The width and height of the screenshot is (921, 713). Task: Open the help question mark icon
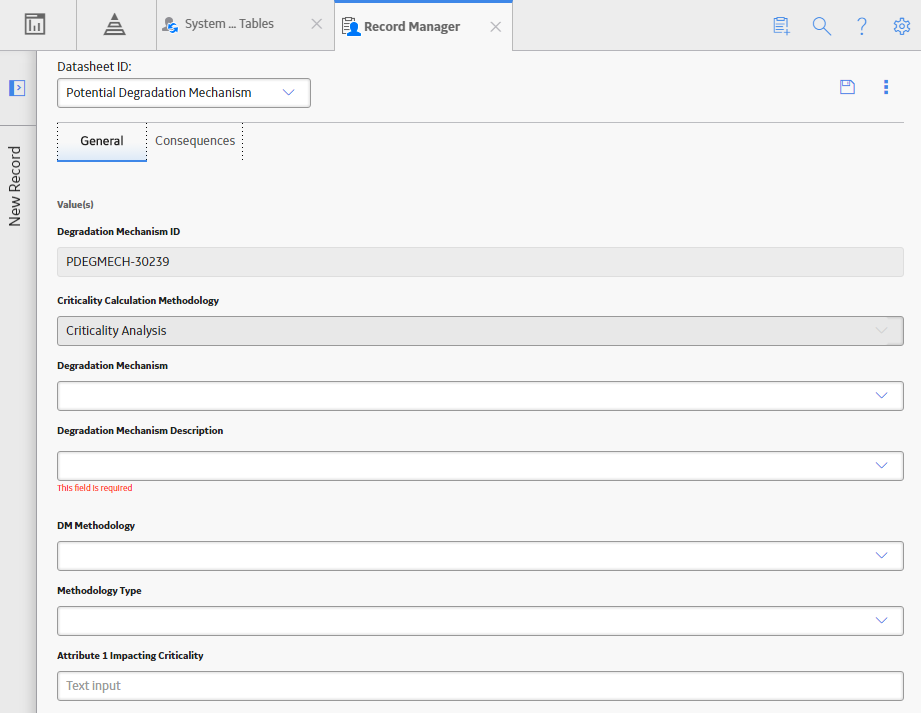862,26
